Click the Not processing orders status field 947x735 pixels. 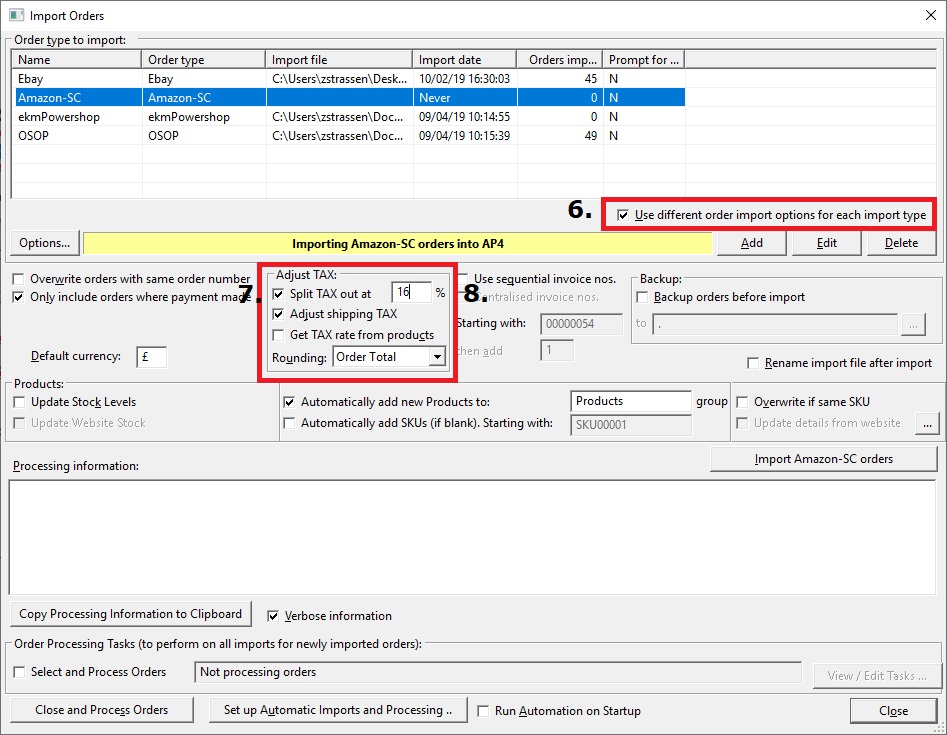click(498, 672)
